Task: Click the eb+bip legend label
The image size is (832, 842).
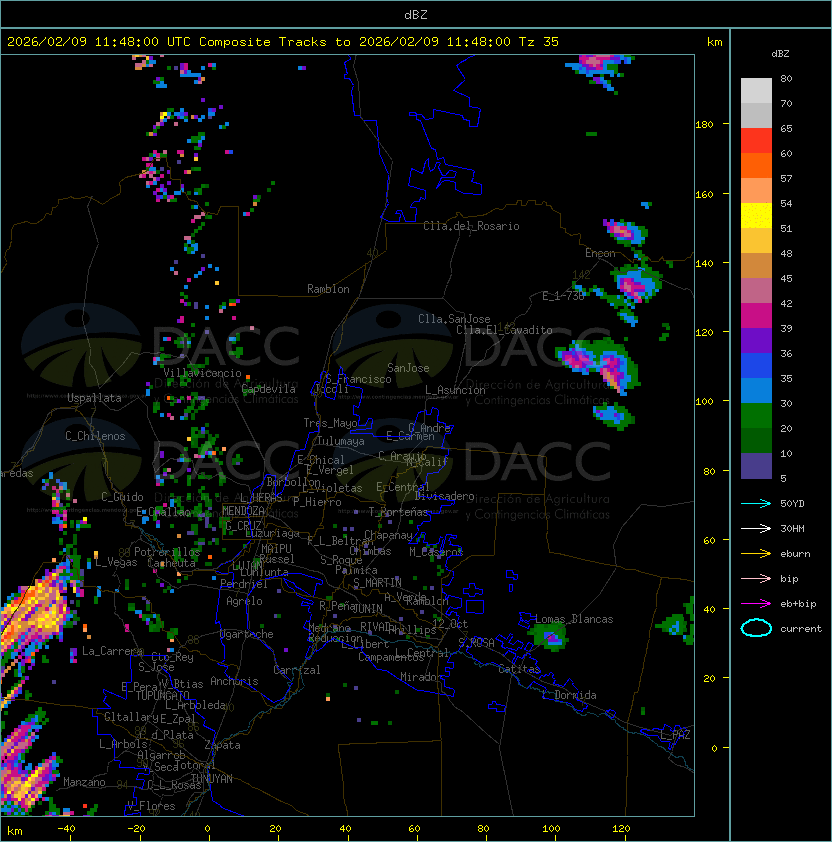Action: point(798,604)
